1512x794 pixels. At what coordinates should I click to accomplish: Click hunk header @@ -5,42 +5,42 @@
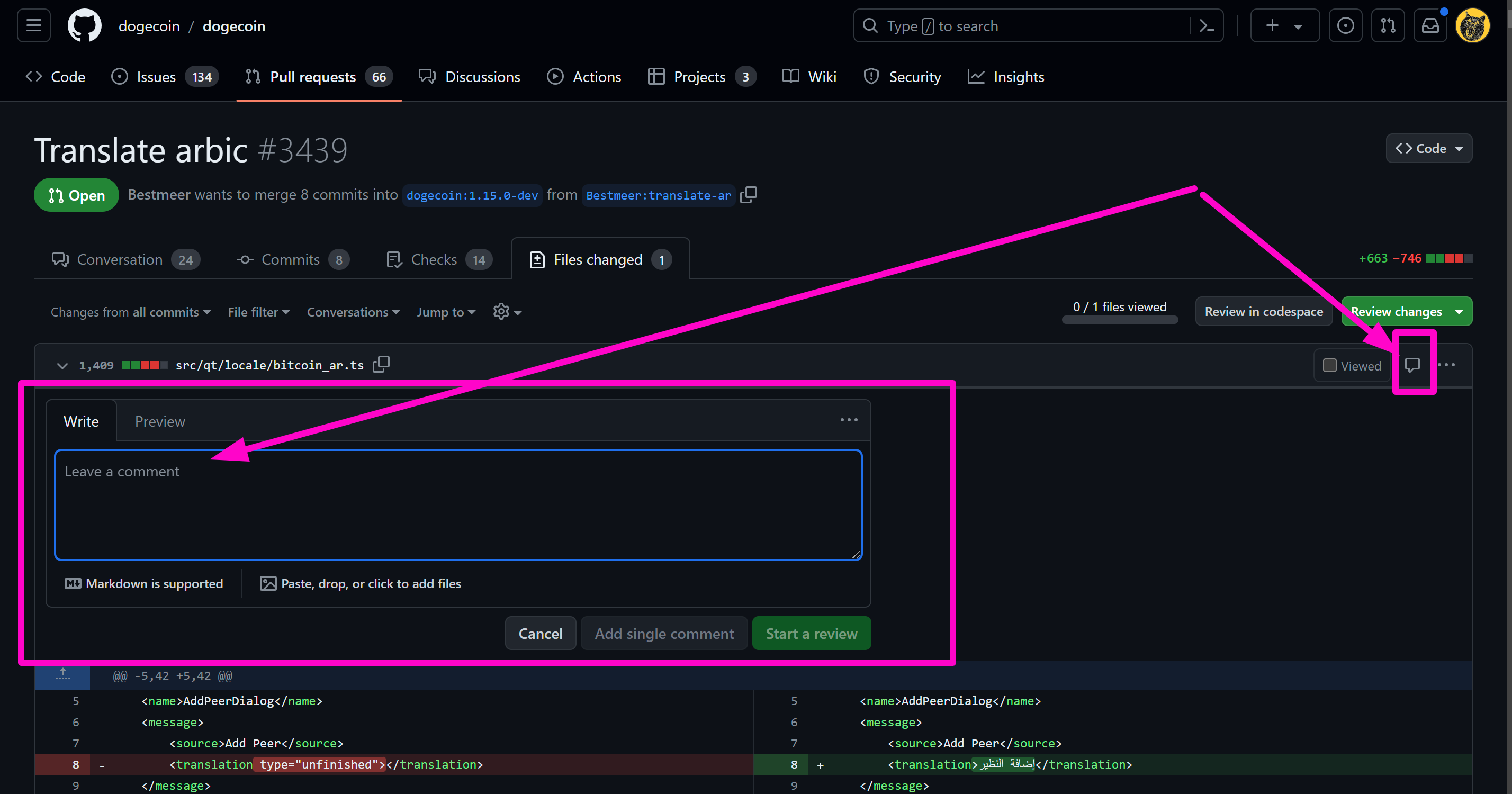tap(172, 675)
